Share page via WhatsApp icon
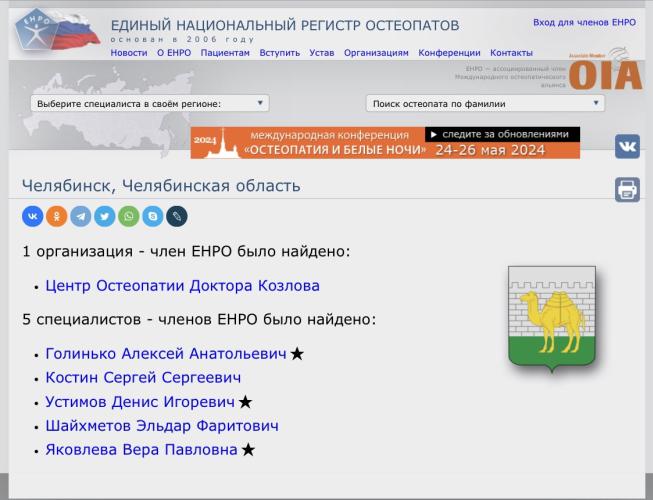Screen dimensions: 653x500 coord(129,216)
